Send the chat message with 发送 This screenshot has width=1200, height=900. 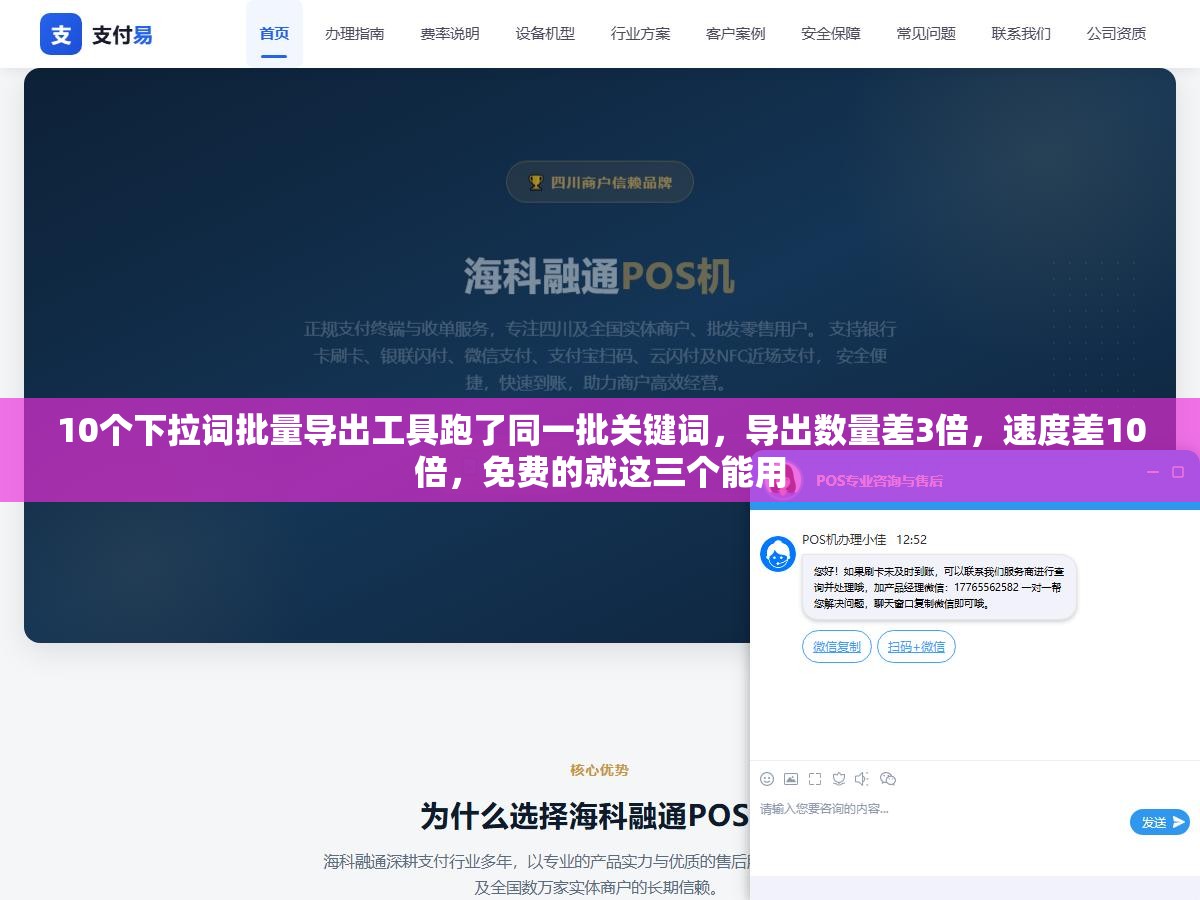click(x=1160, y=822)
